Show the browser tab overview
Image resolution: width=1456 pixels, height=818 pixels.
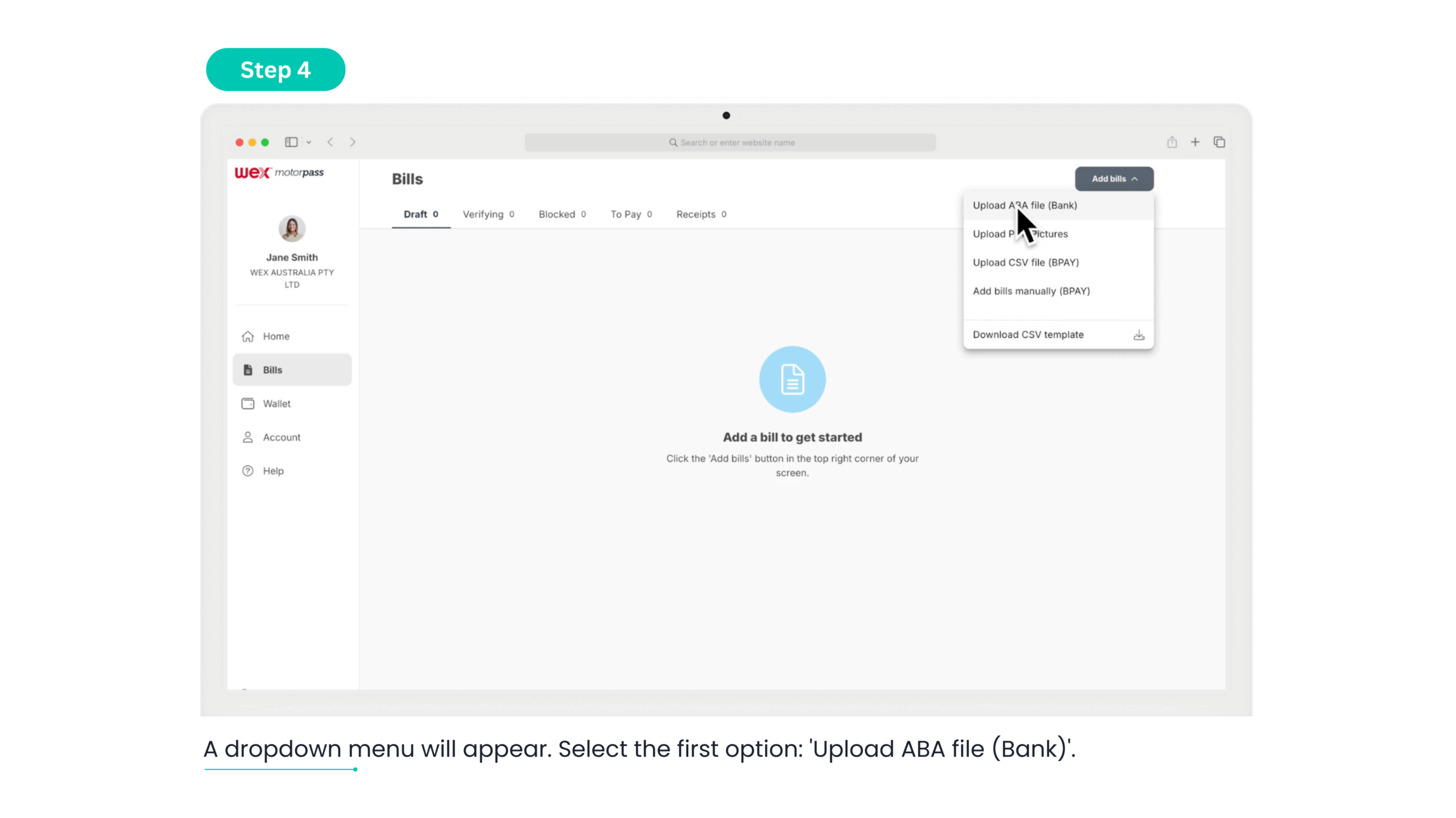[1219, 142]
